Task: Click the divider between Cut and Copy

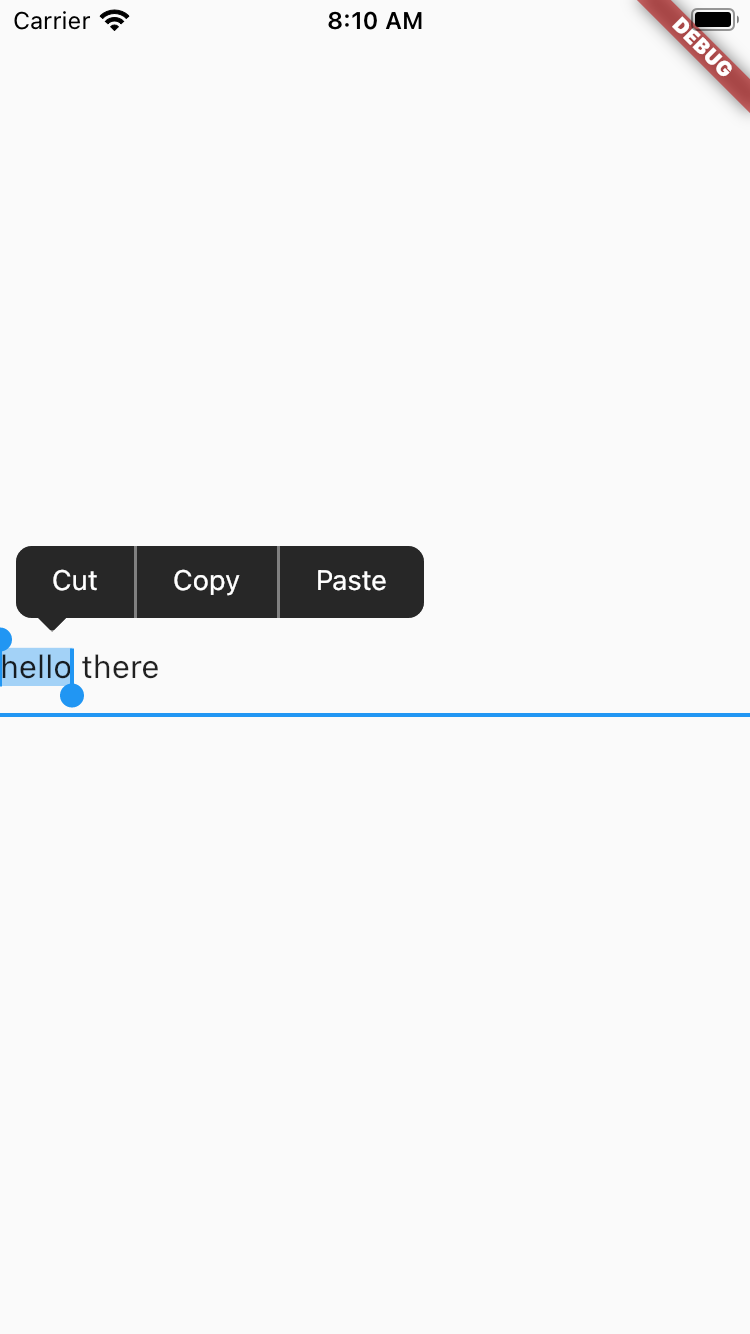Action: pyautogui.click(x=136, y=581)
